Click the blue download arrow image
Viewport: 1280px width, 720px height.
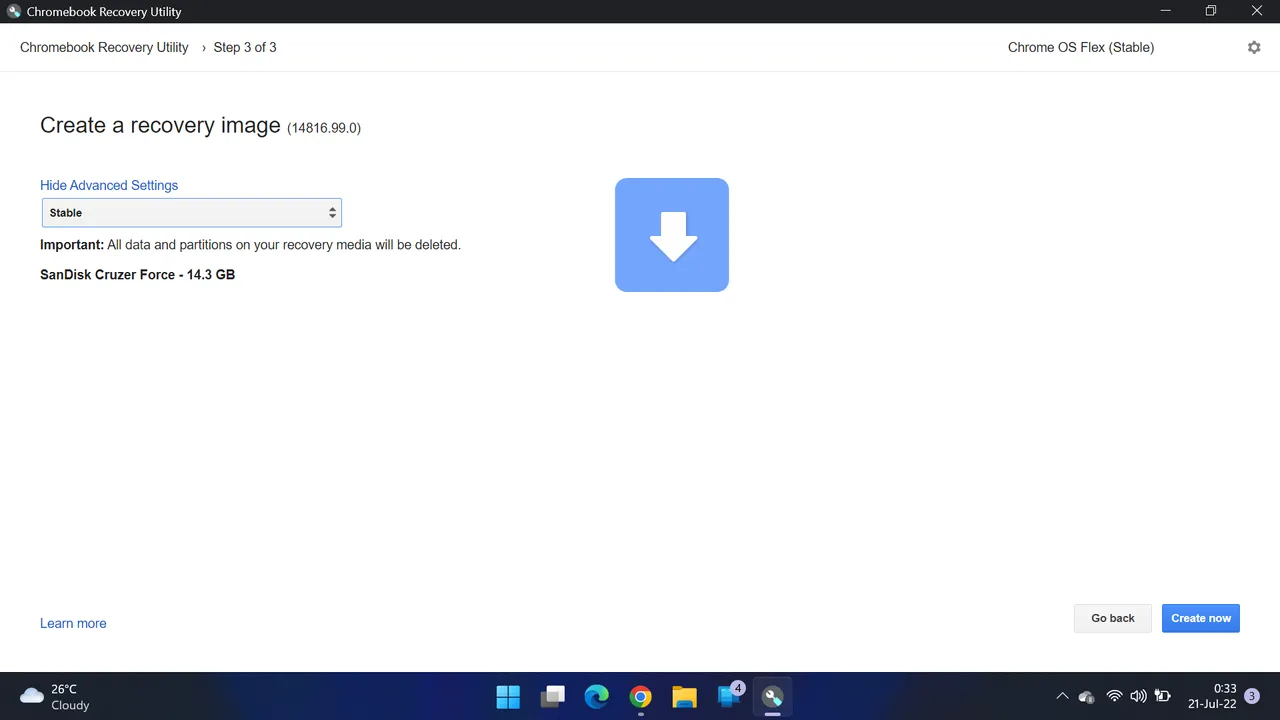click(x=672, y=235)
